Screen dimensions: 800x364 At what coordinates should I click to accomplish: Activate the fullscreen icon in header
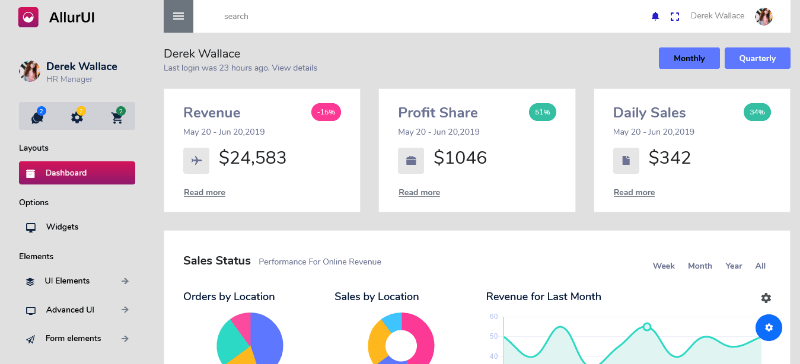coord(675,16)
